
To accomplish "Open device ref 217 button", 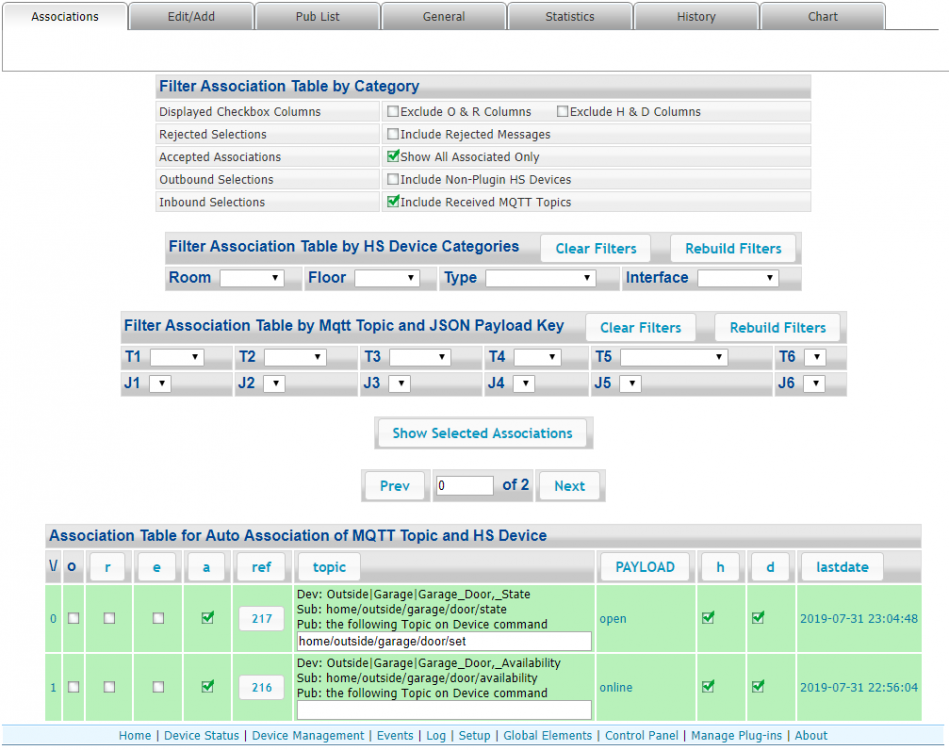I will tap(261, 619).
